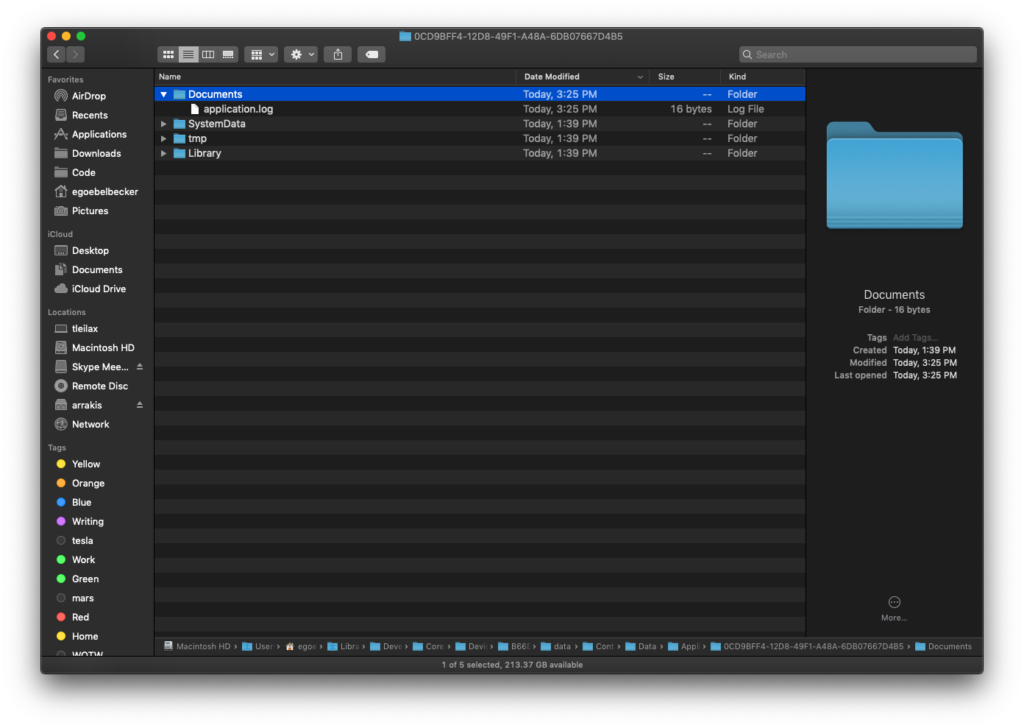The width and height of the screenshot is (1024, 728).
Task: Switch to icon view
Action: pyautogui.click(x=168, y=54)
